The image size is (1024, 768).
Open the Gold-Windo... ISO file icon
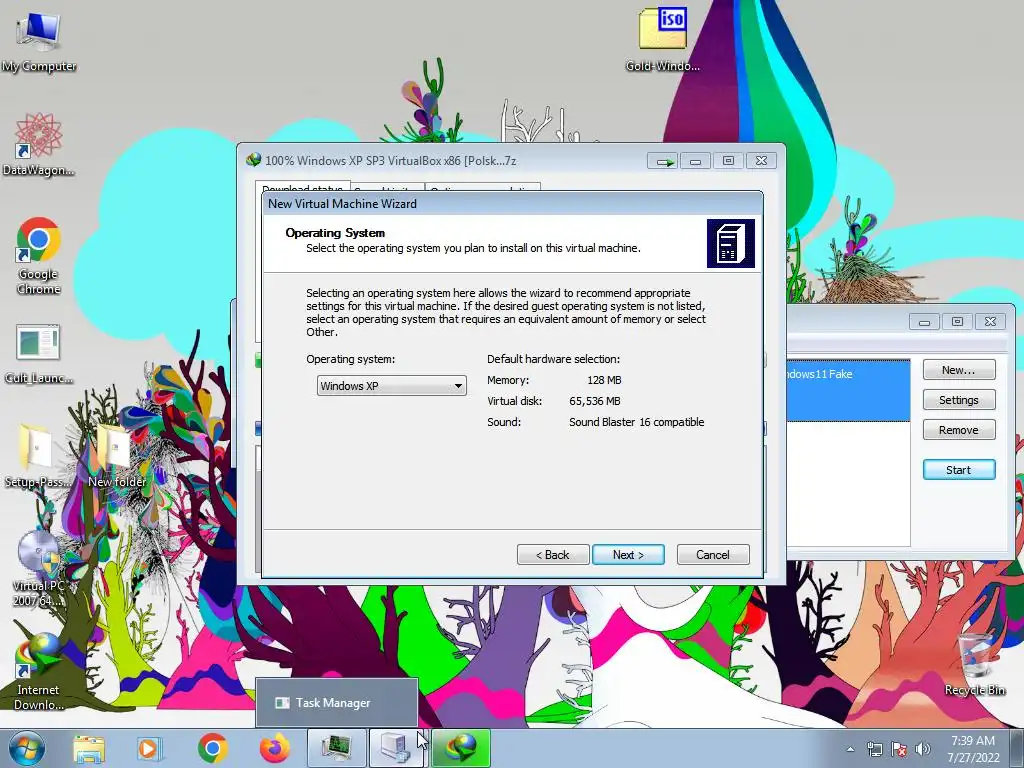pos(663,39)
